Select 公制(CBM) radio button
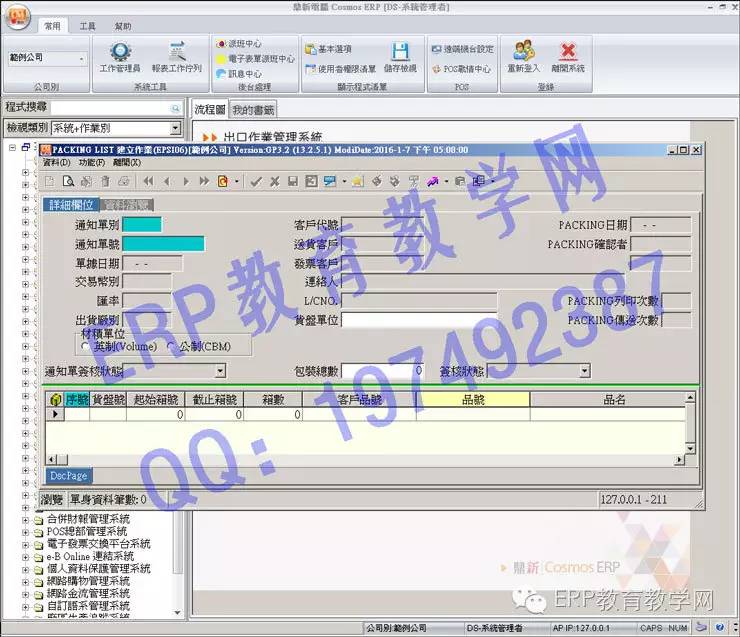Screen dimensions: 740x637 (168, 346)
